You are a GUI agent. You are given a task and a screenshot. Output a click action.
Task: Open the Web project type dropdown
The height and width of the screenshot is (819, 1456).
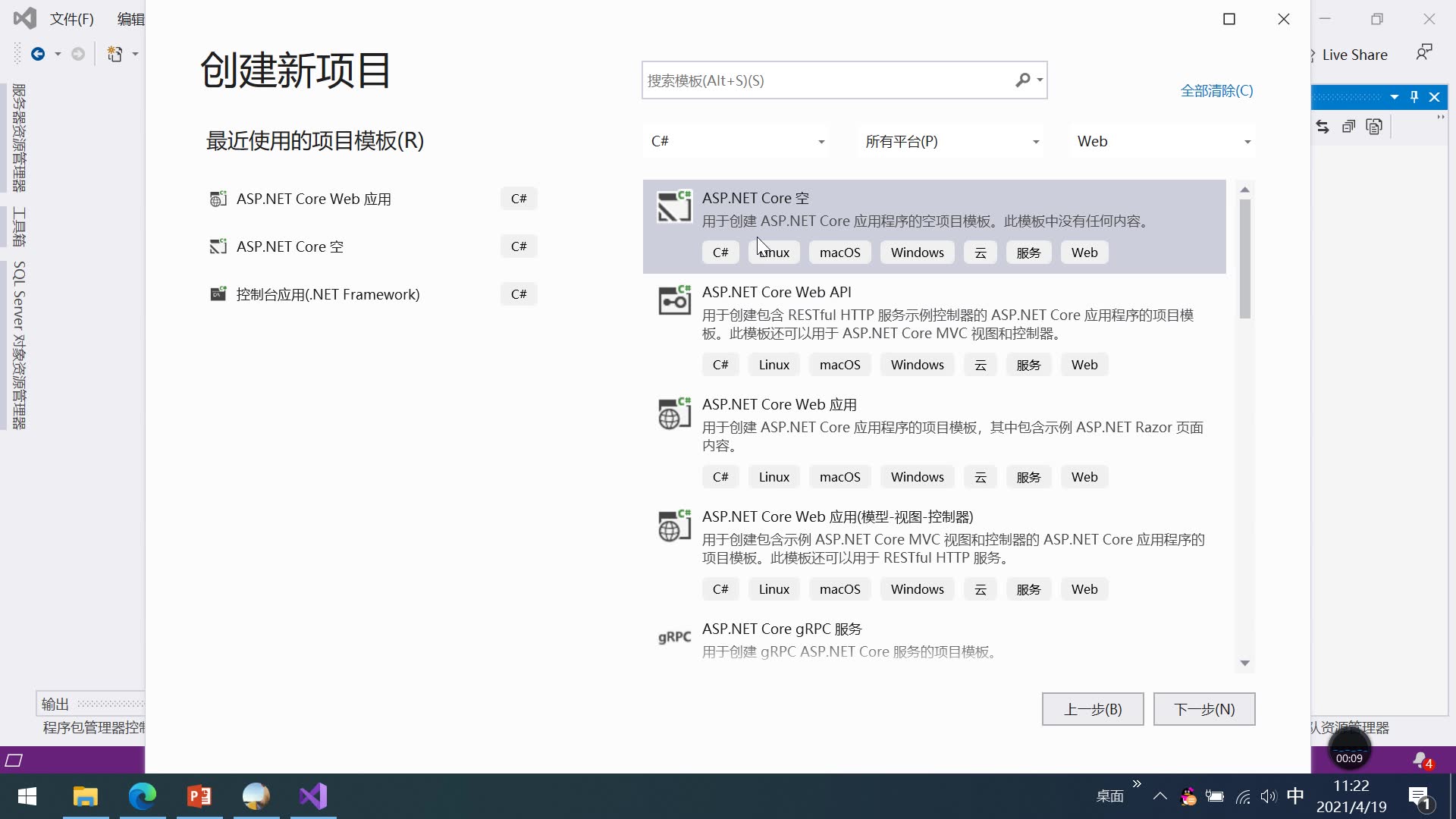(1163, 142)
